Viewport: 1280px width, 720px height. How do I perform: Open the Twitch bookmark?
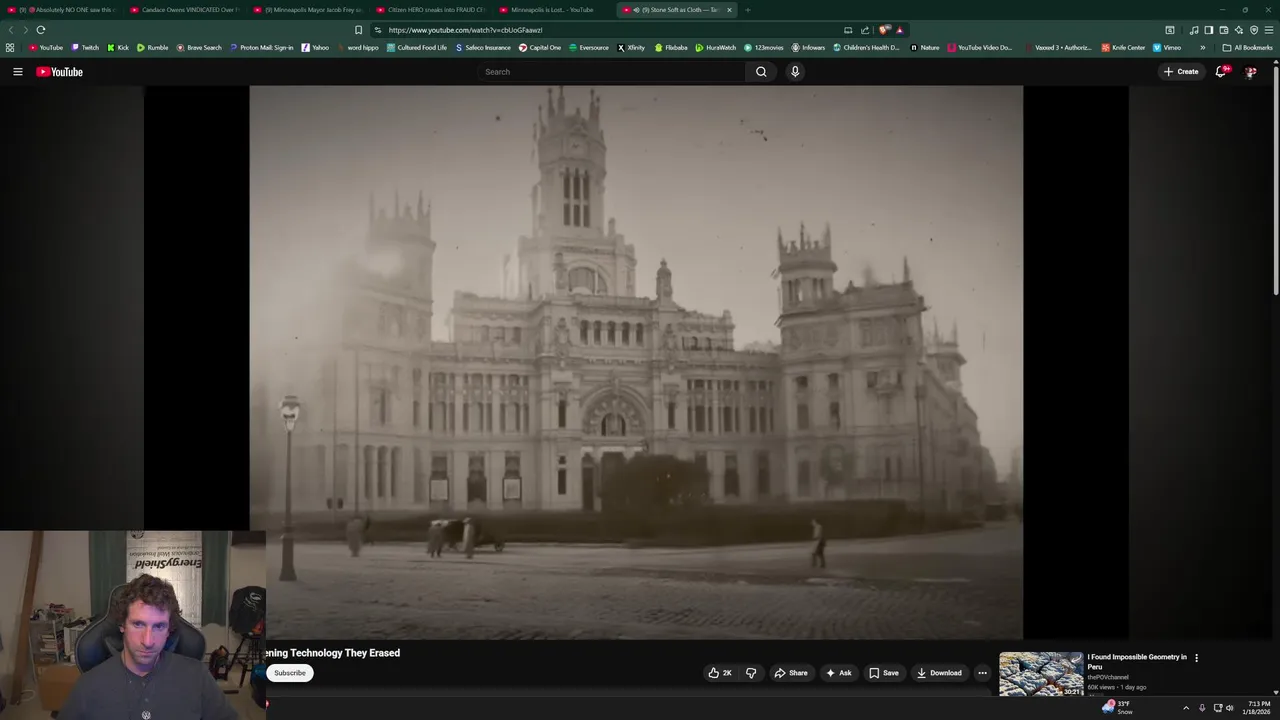85,47
